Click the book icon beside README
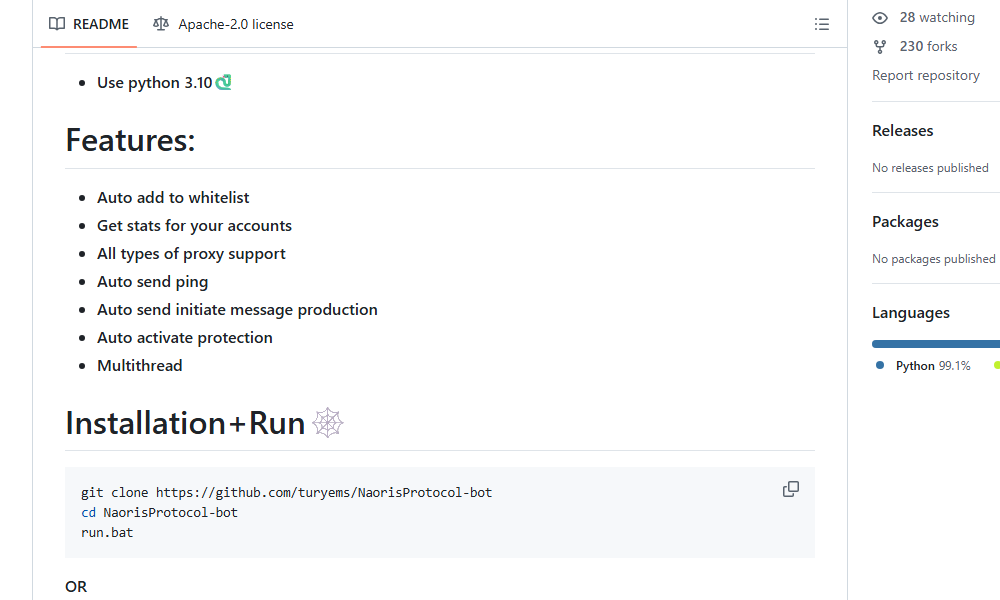Screen dimensions: 1000x600 pos(57,24)
